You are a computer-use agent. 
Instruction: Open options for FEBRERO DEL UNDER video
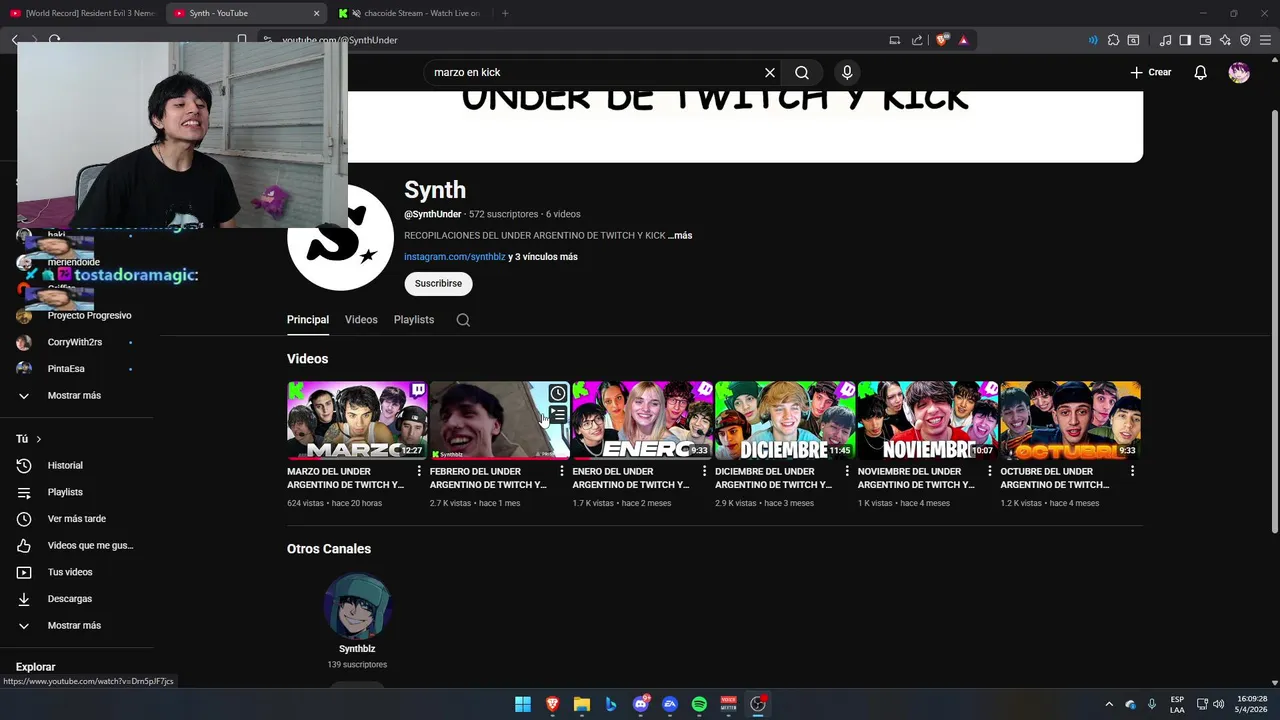(562, 471)
